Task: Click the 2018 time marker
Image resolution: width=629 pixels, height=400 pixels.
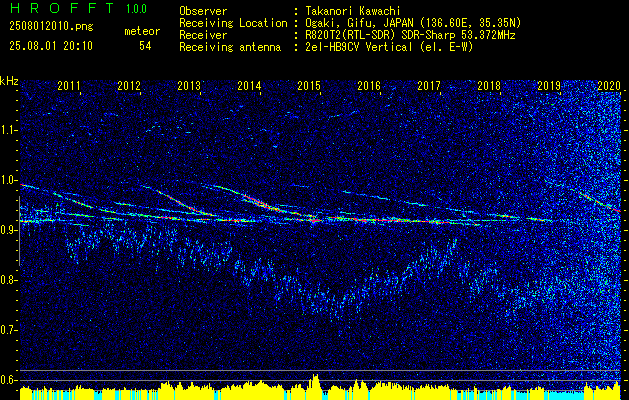Action: (x=489, y=85)
